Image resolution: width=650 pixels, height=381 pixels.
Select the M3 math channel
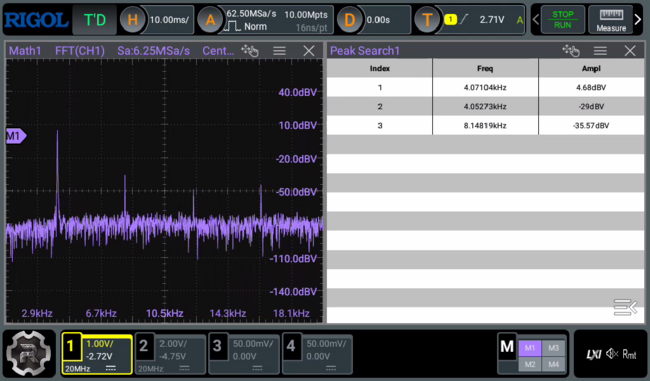554,348
